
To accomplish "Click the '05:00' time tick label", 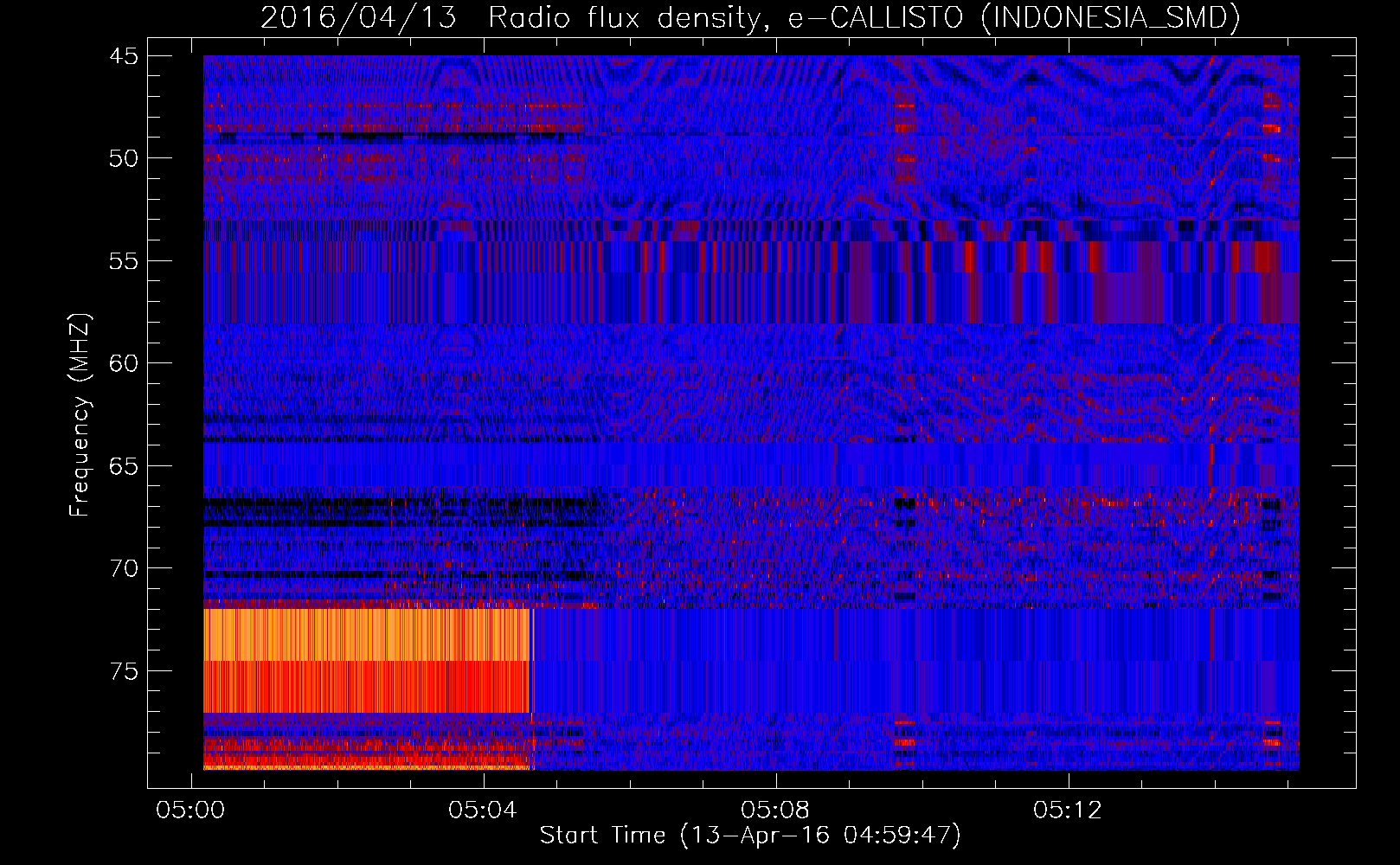I will click(x=190, y=811).
